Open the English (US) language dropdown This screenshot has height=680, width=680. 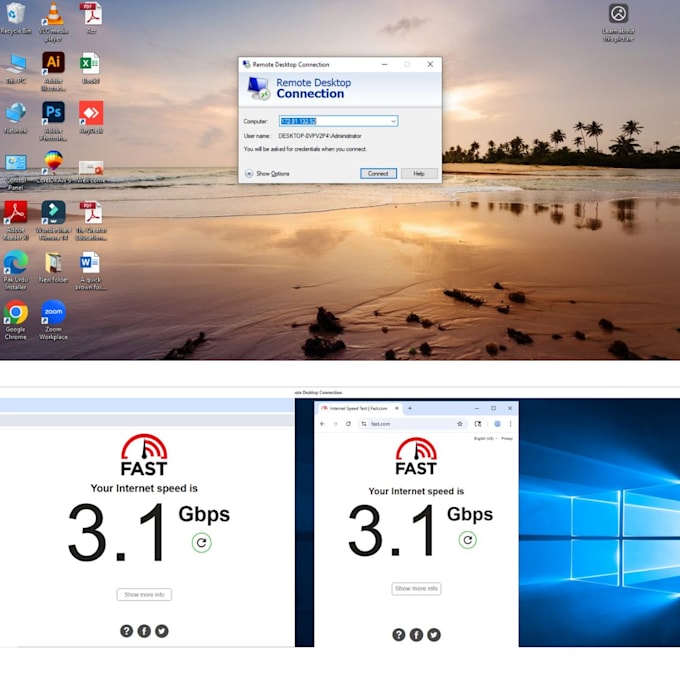(485, 438)
